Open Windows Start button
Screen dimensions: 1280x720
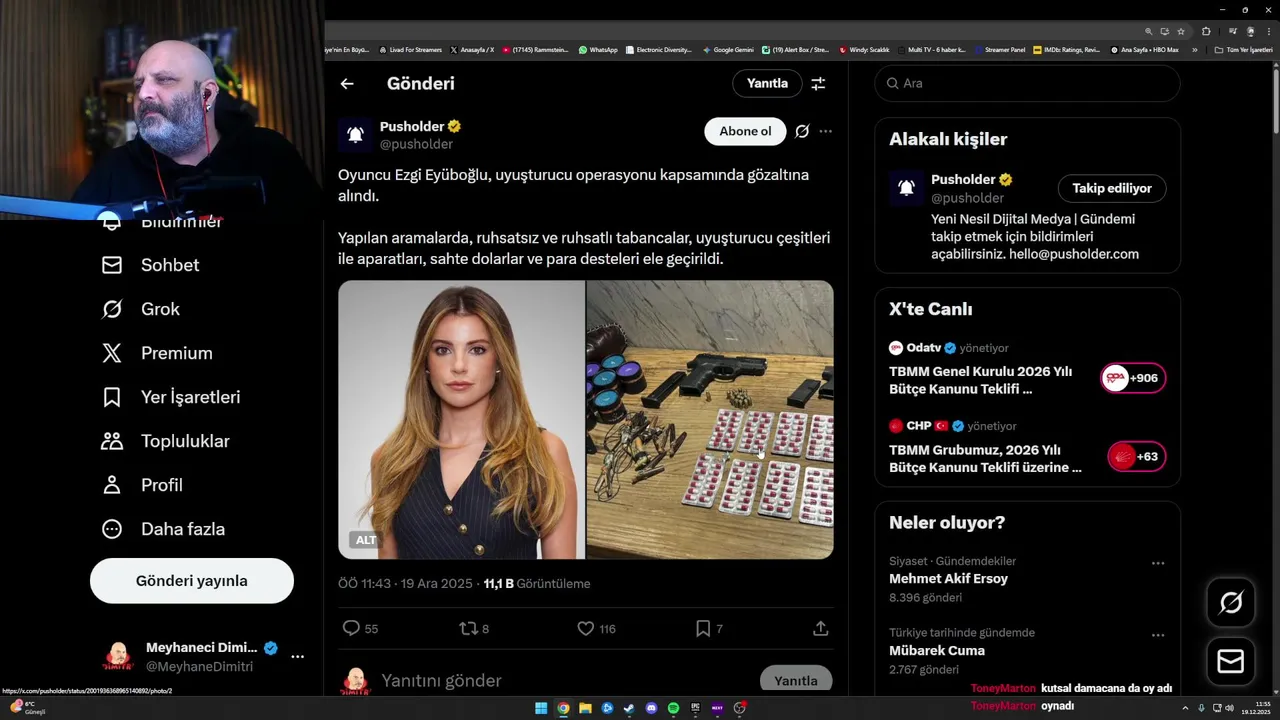pos(541,708)
